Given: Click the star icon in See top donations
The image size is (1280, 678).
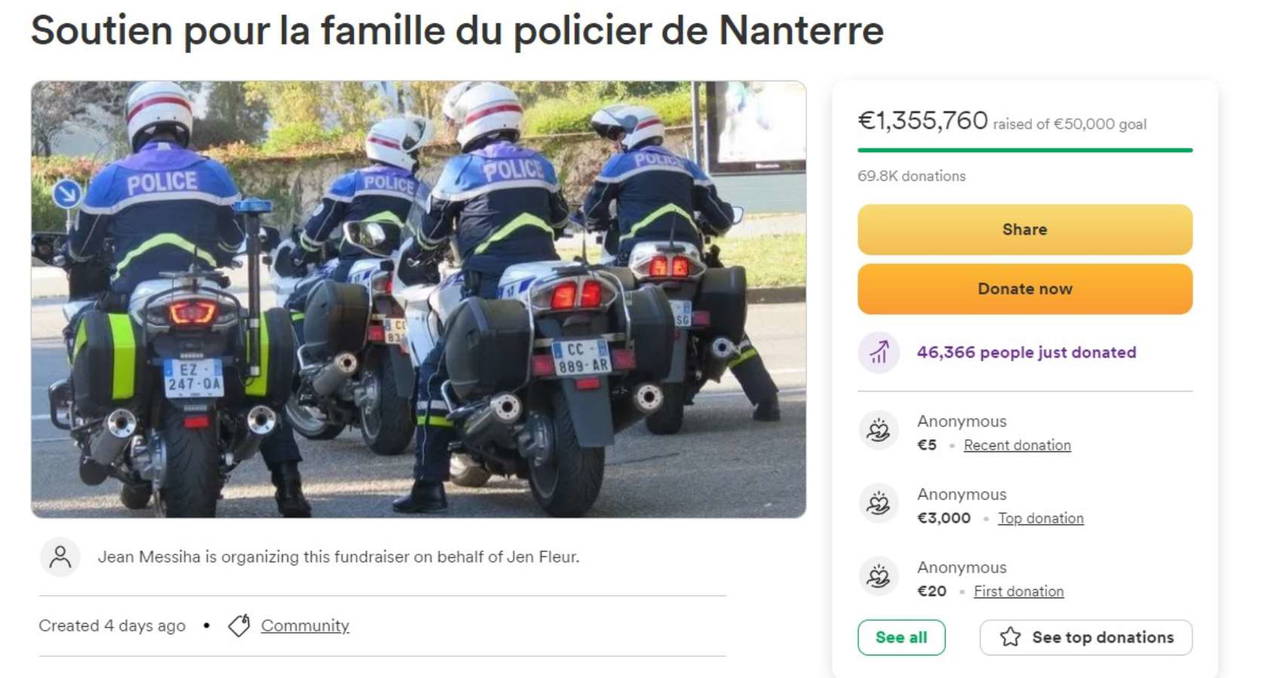Looking at the screenshot, I should [x=1010, y=637].
